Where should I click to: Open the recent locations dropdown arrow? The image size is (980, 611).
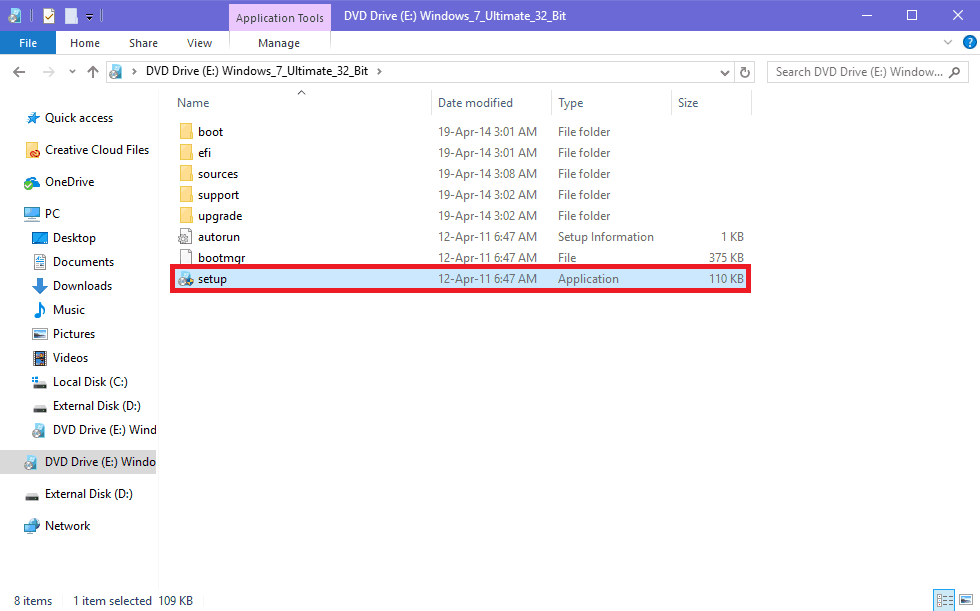(72, 72)
